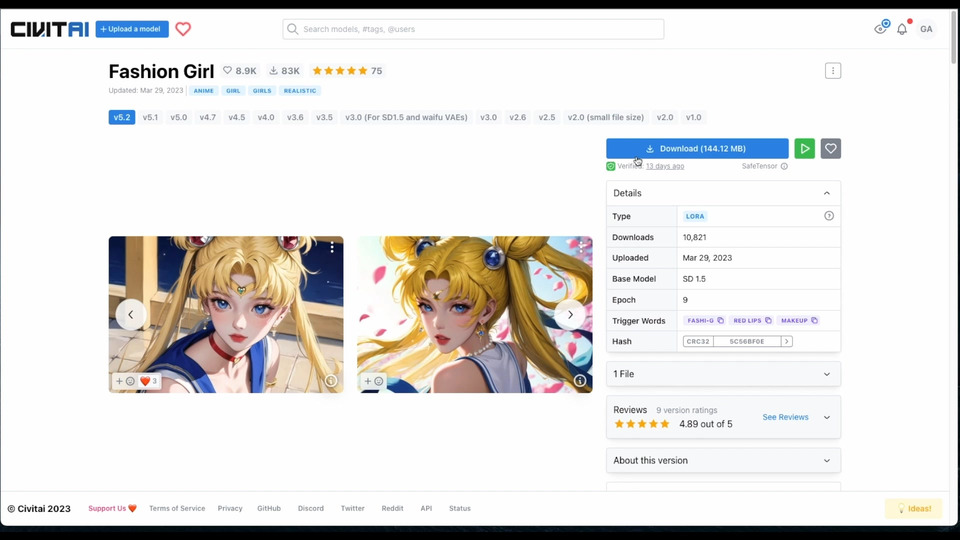The height and width of the screenshot is (540, 960).
Task: Click the page vertical scrollbar
Action: (x=954, y=37)
